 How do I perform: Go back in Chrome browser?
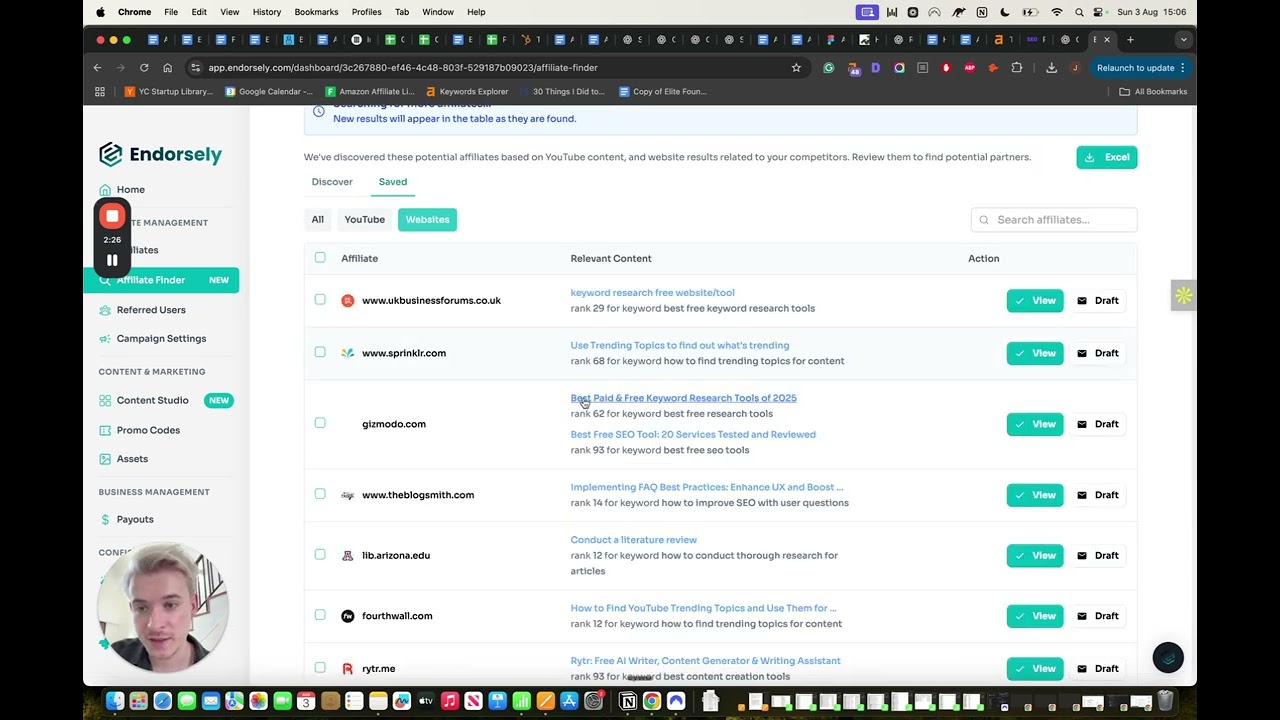point(97,68)
